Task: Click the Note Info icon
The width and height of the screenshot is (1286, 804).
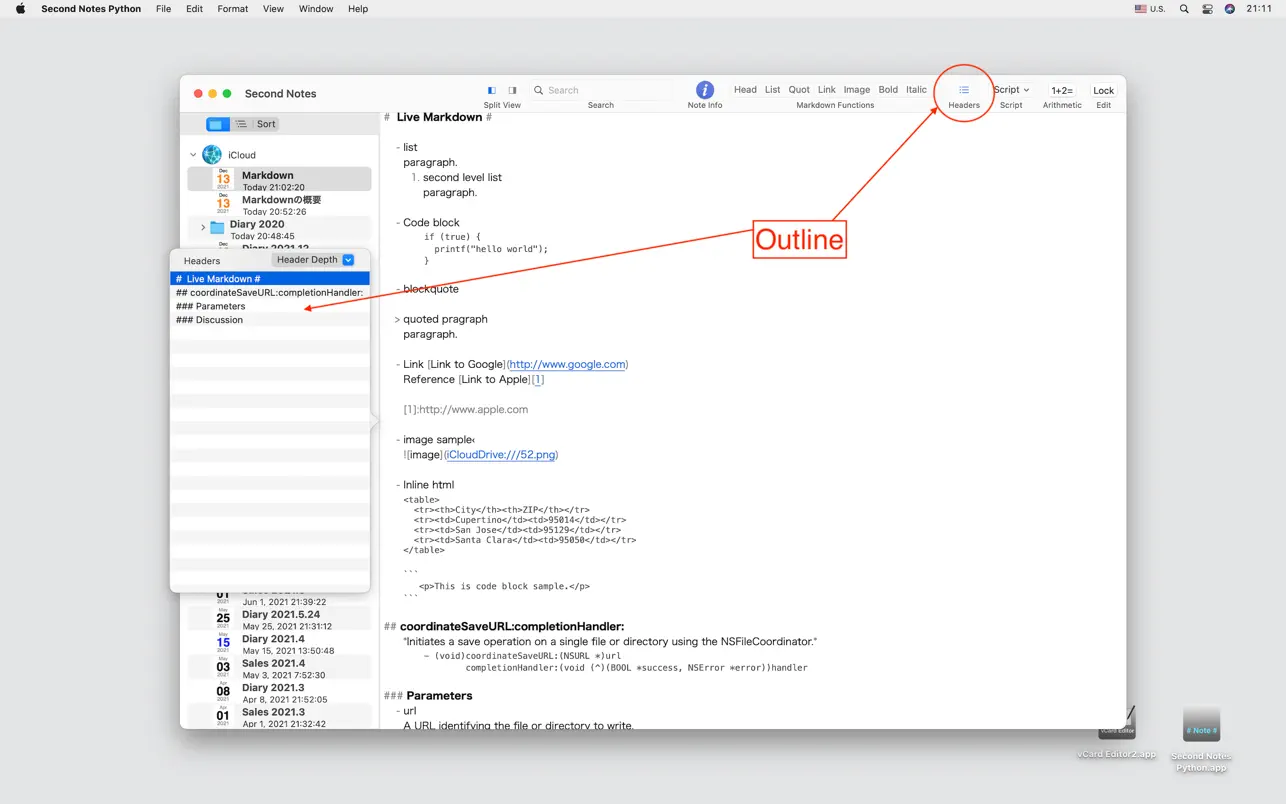Action: [705, 90]
